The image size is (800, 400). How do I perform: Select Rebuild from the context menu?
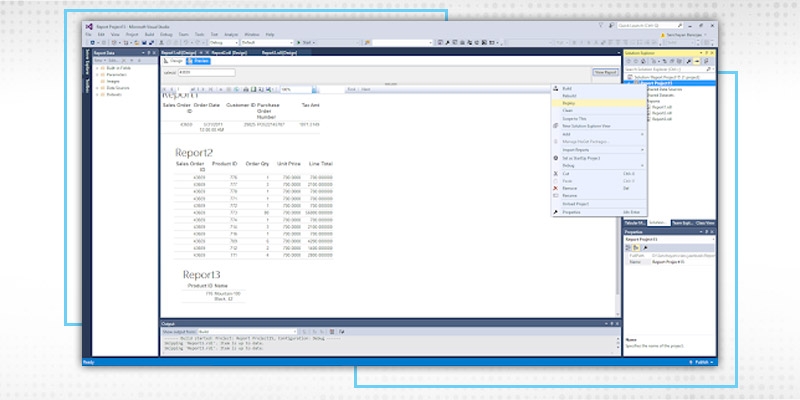coord(570,96)
